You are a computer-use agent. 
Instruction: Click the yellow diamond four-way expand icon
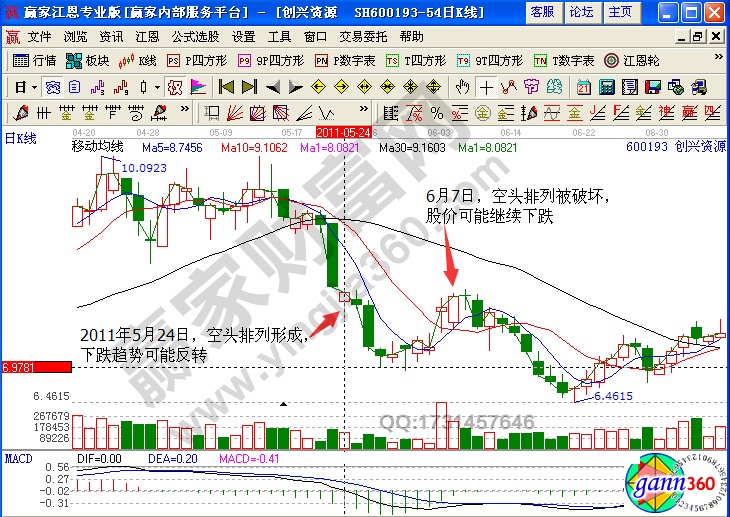point(433,87)
